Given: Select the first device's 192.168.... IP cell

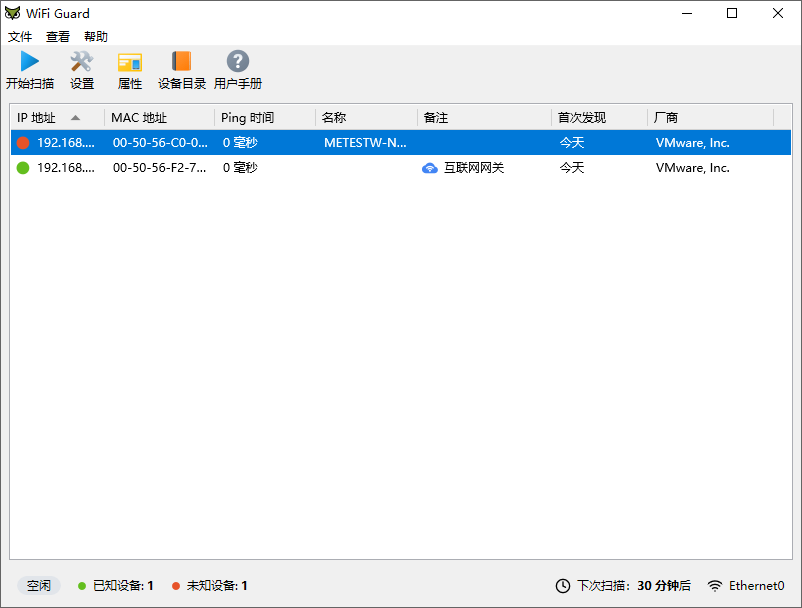Looking at the screenshot, I should click(66, 143).
